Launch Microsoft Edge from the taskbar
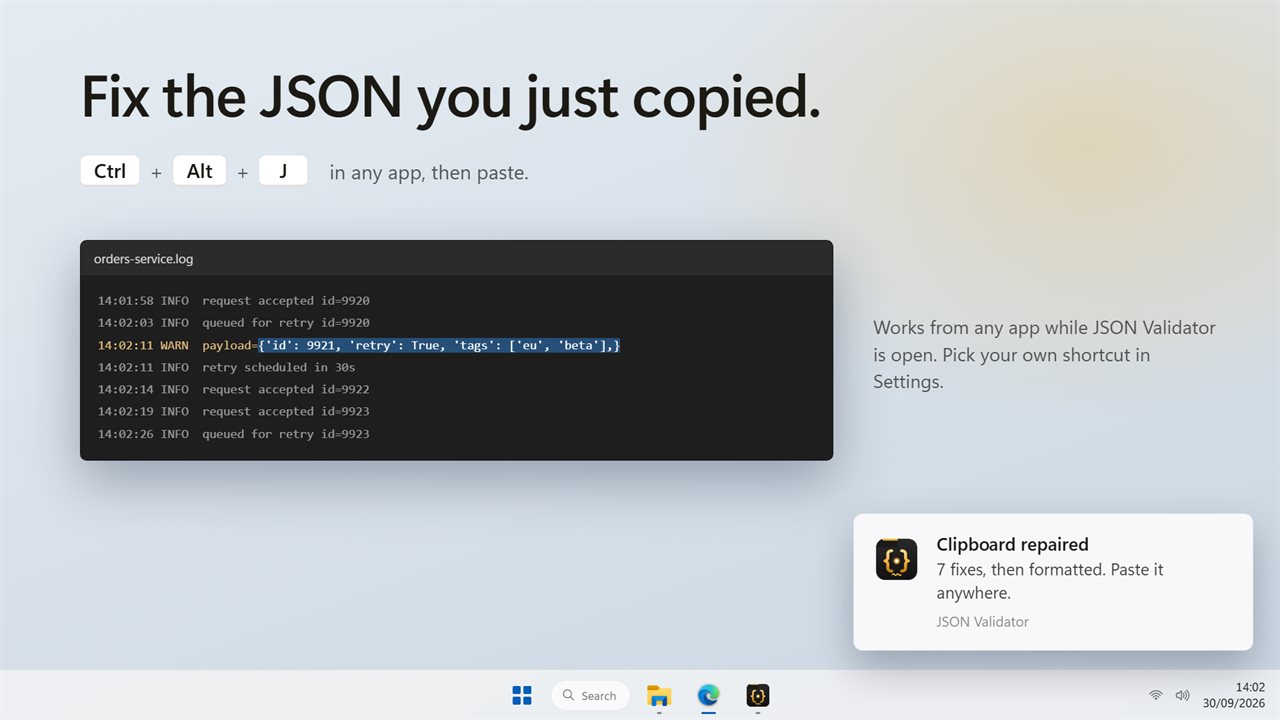Image resolution: width=1280 pixels, height=720 pixels. (x=708, y=695)
